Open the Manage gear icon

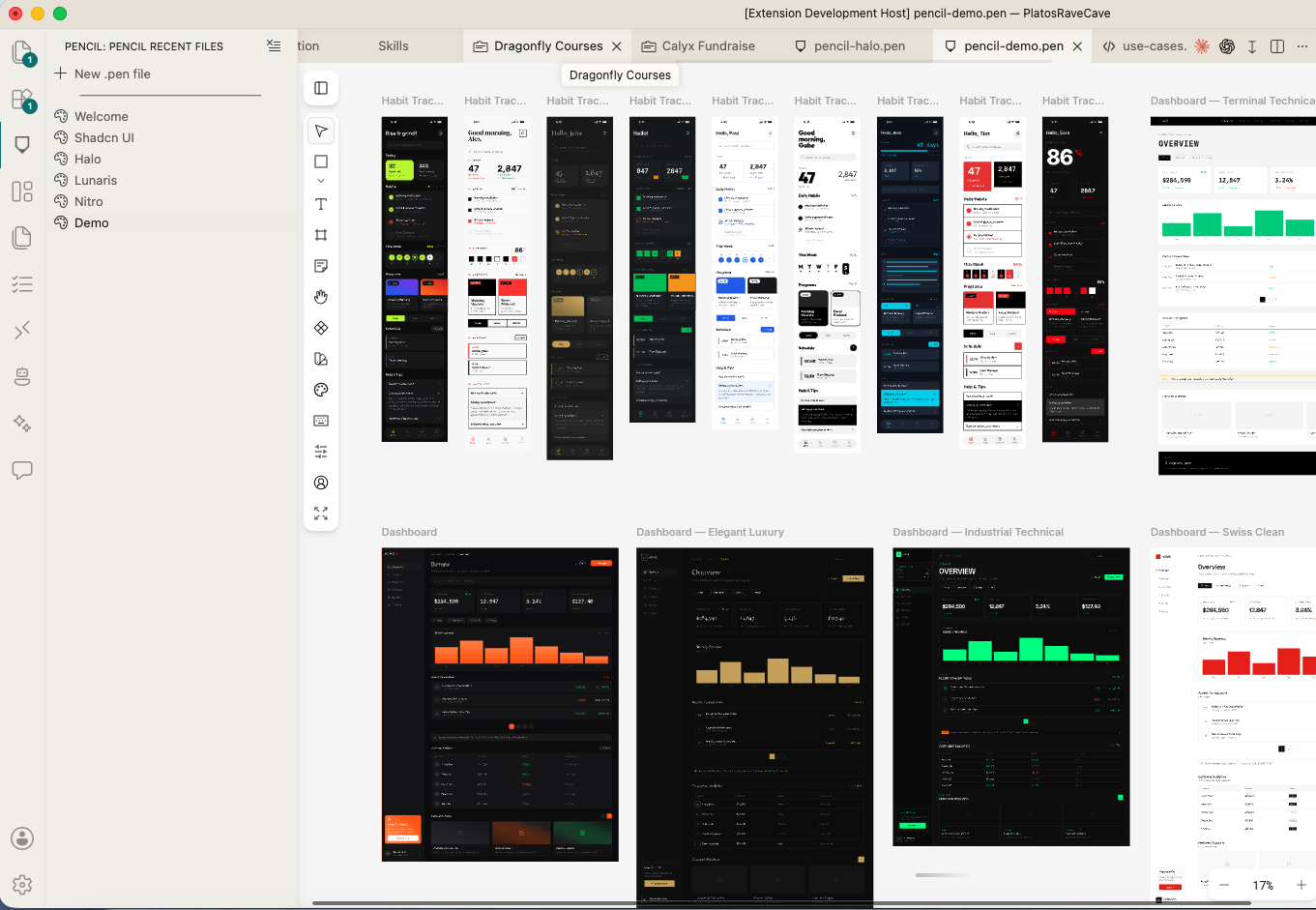pyautogui.click(x=22, y=884)
